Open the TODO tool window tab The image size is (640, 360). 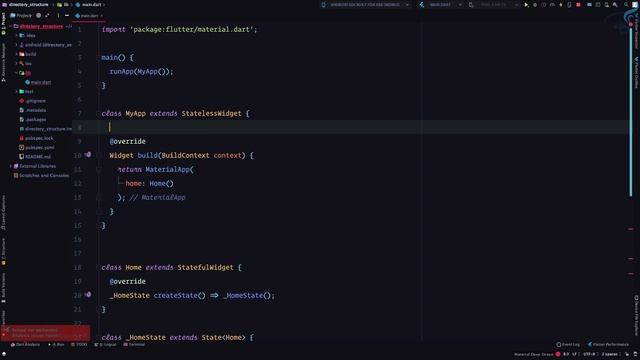coord(79,344)
